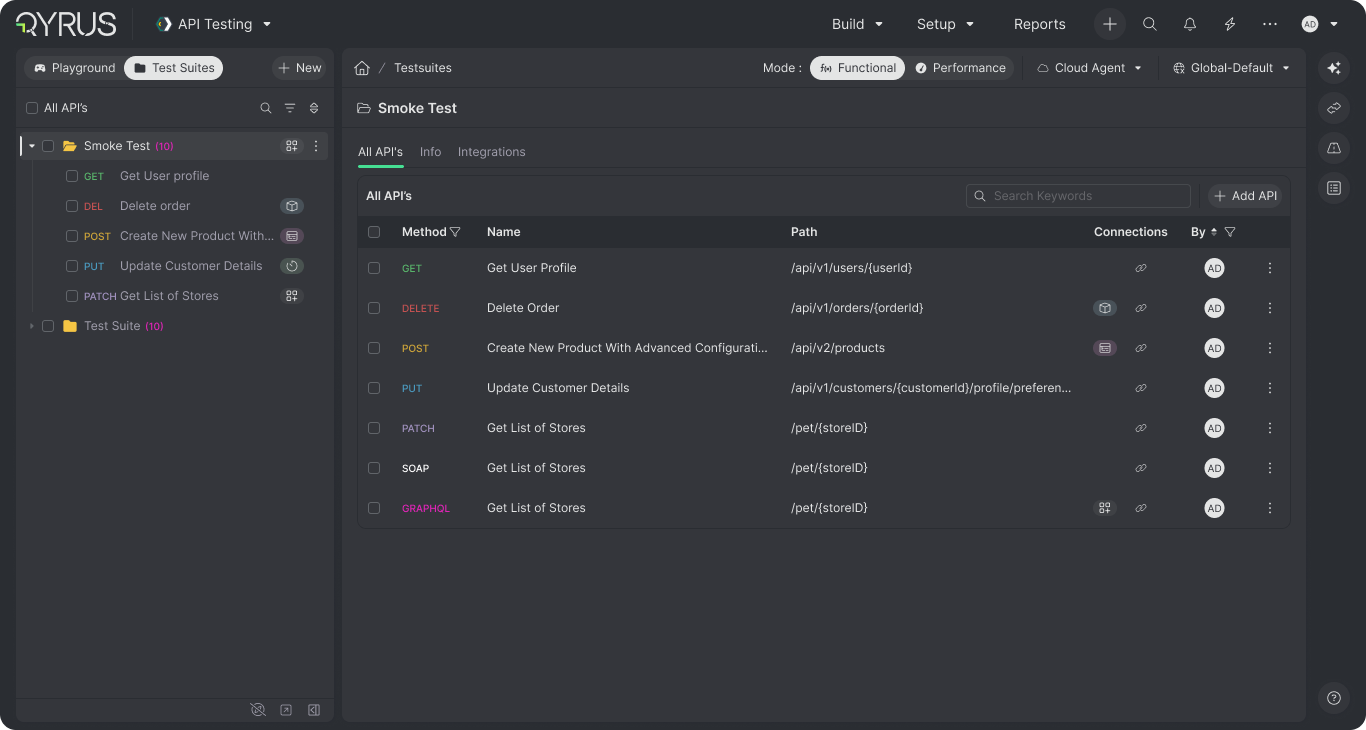Click the lightning bolt quick actions icon
This screenshot has height=730, width=1366.
click(1230, 24)
